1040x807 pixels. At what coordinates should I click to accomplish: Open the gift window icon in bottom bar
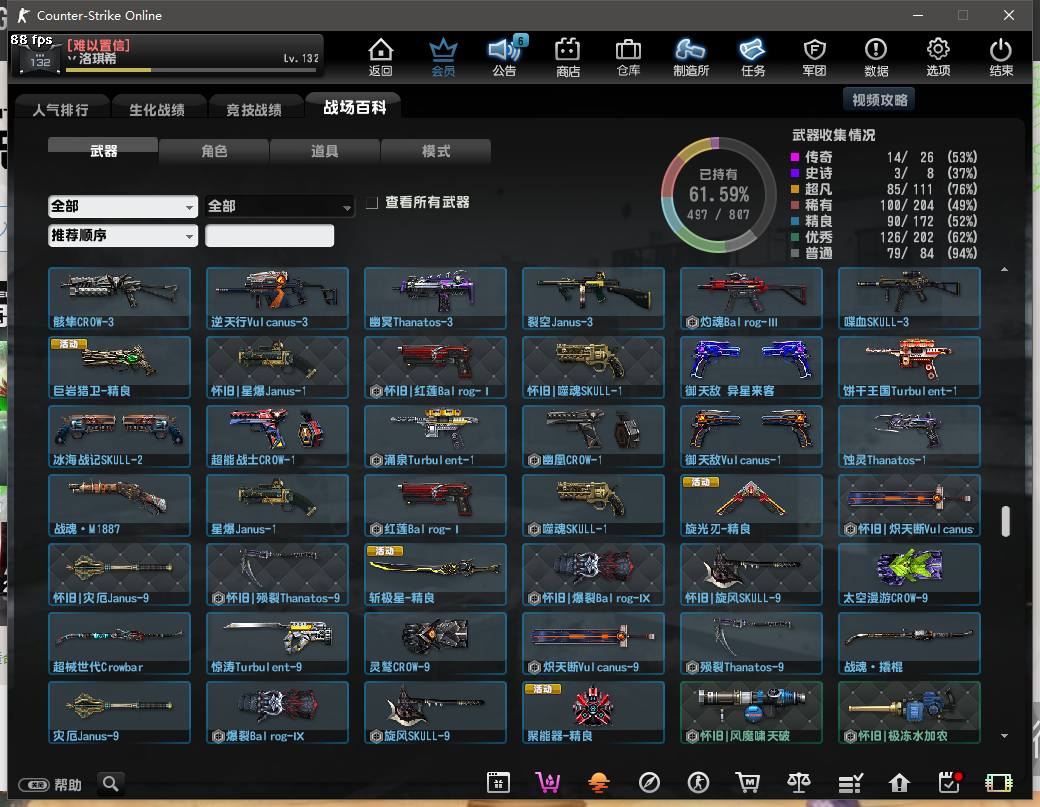tap(498, 783)
